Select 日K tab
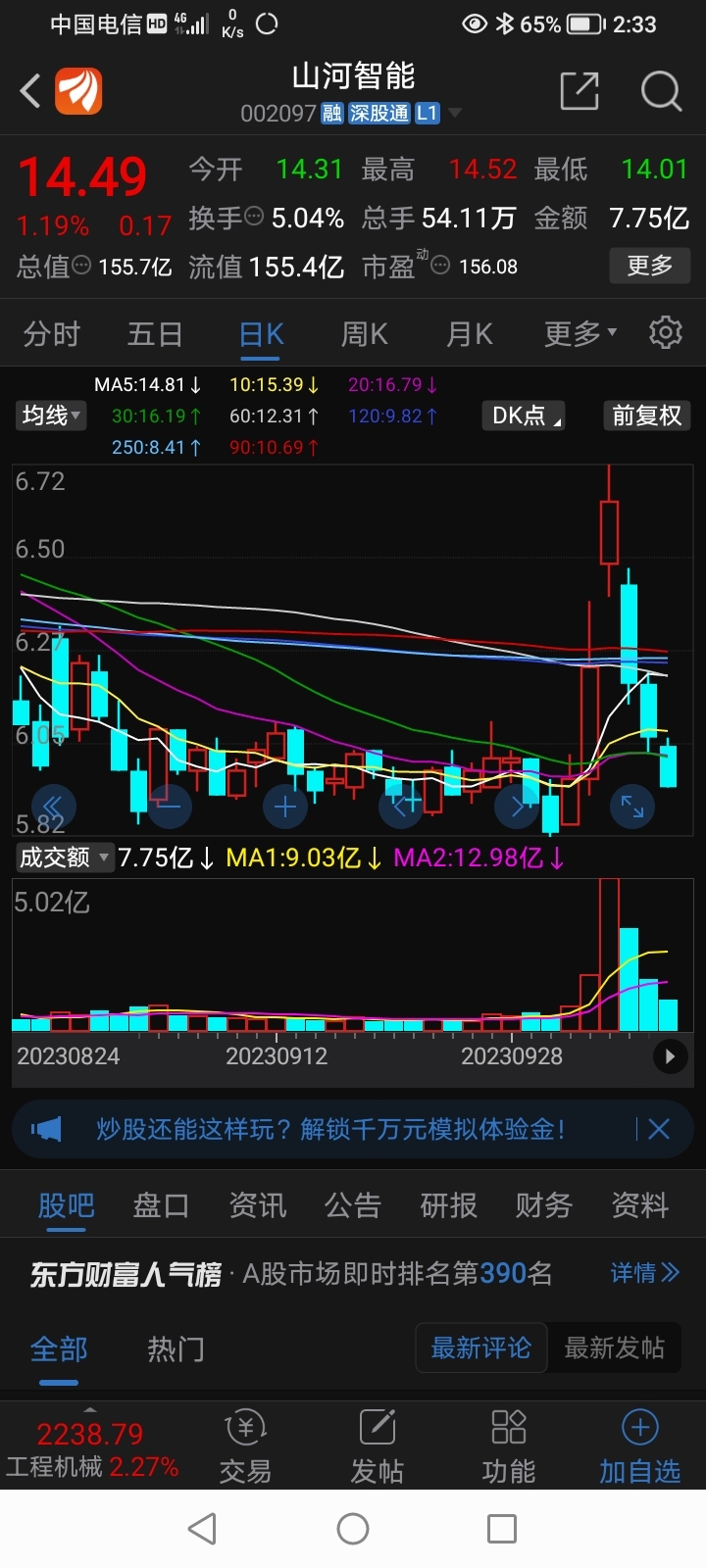The height and width of the screenshot is (1568, 706). (262, 334)
